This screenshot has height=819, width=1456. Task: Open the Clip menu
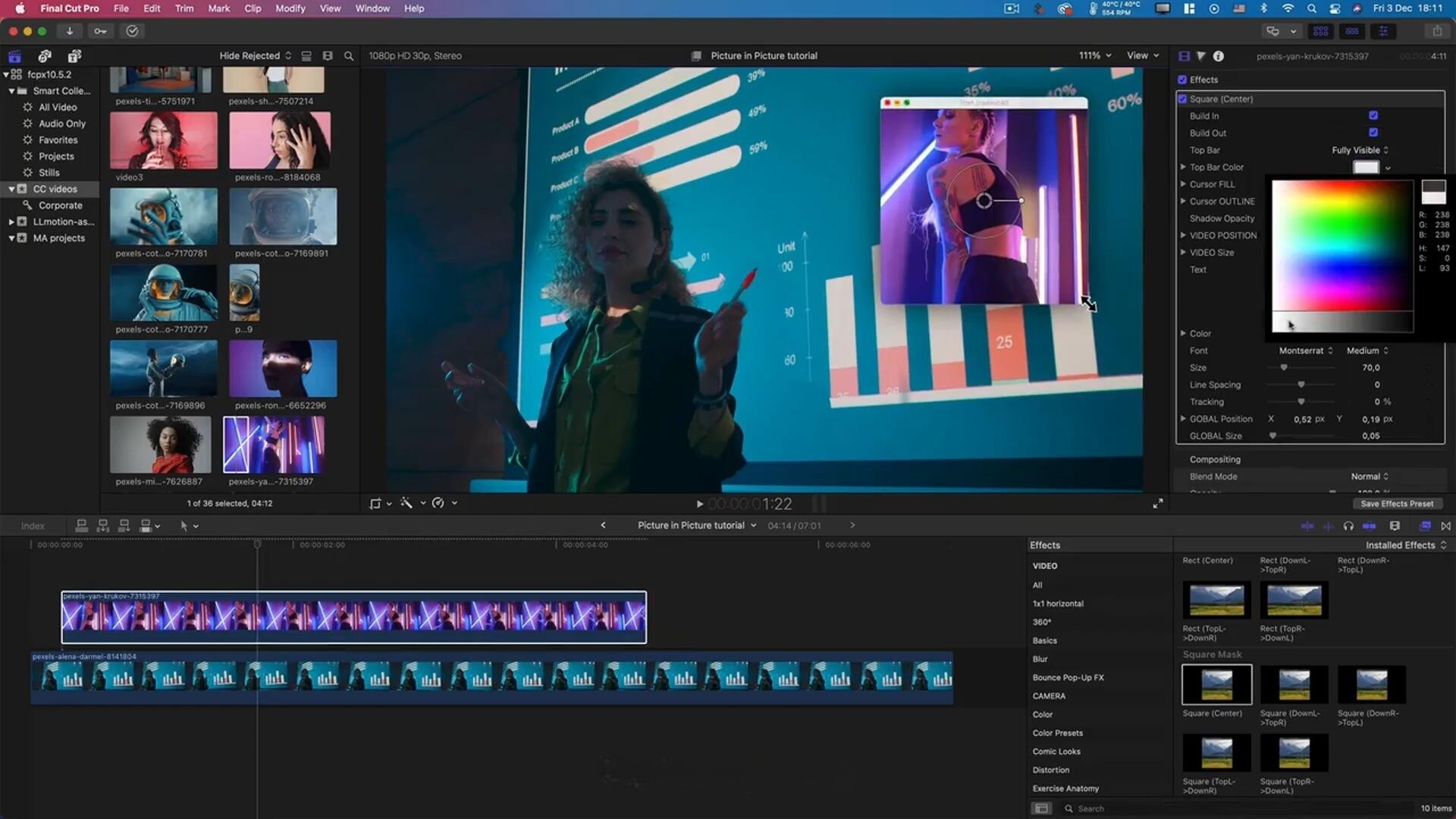coord(253,8)
